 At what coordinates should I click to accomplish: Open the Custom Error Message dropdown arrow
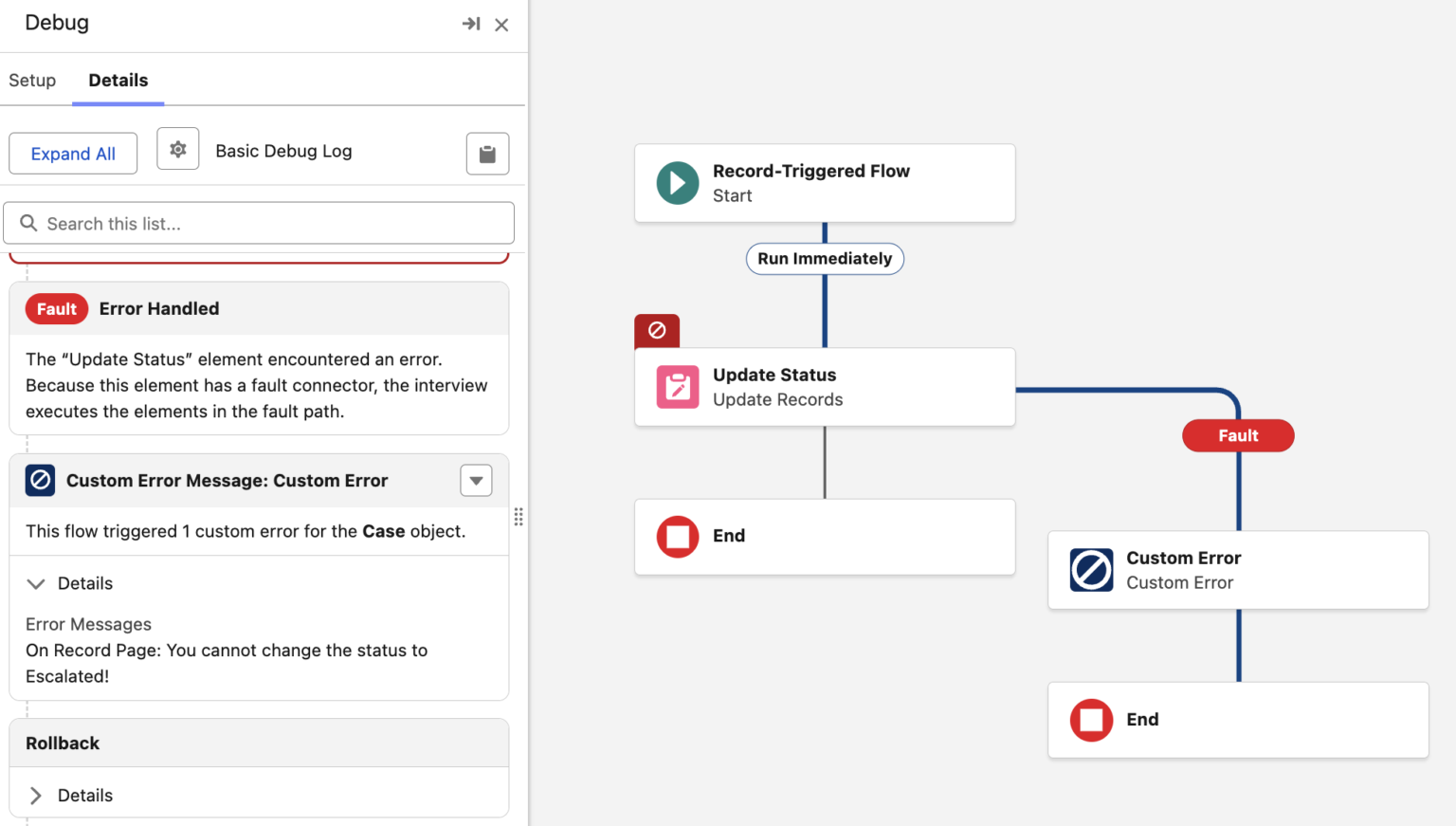tap(476, 480)
